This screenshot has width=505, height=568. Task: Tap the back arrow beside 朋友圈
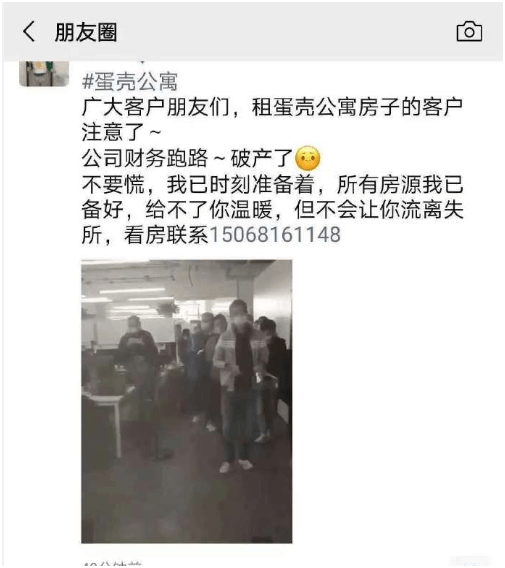(29, 31)
